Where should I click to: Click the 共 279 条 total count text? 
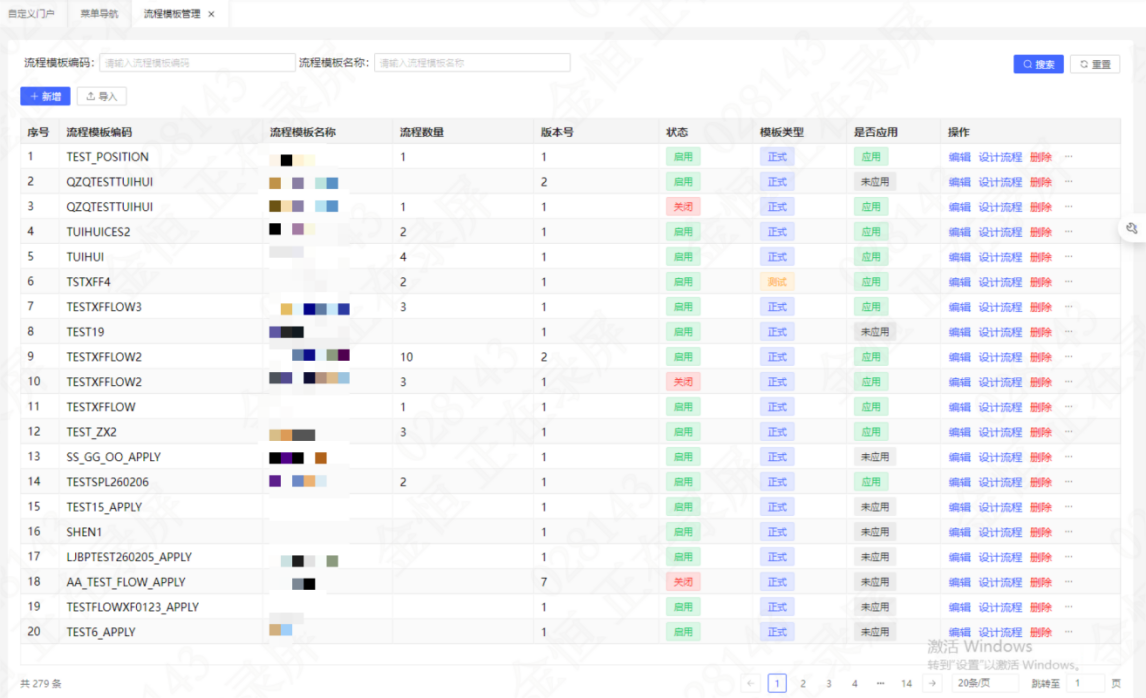41,683
